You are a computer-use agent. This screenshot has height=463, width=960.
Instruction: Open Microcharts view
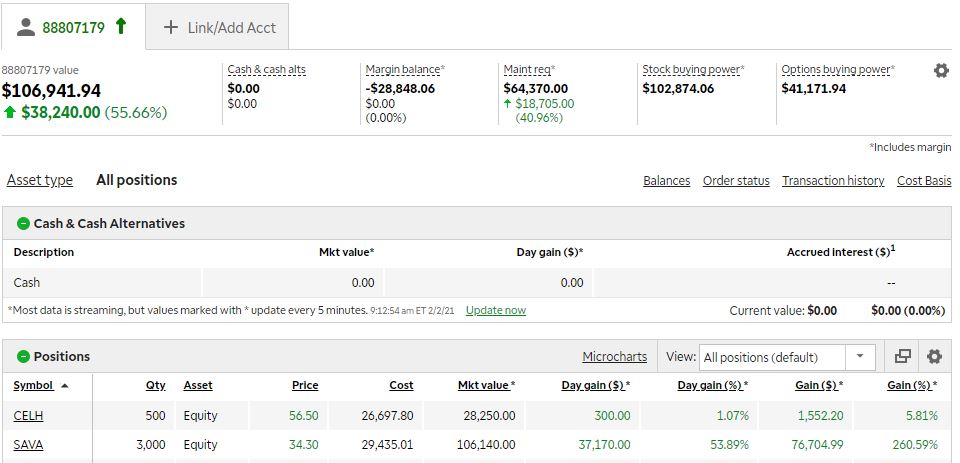614,357
